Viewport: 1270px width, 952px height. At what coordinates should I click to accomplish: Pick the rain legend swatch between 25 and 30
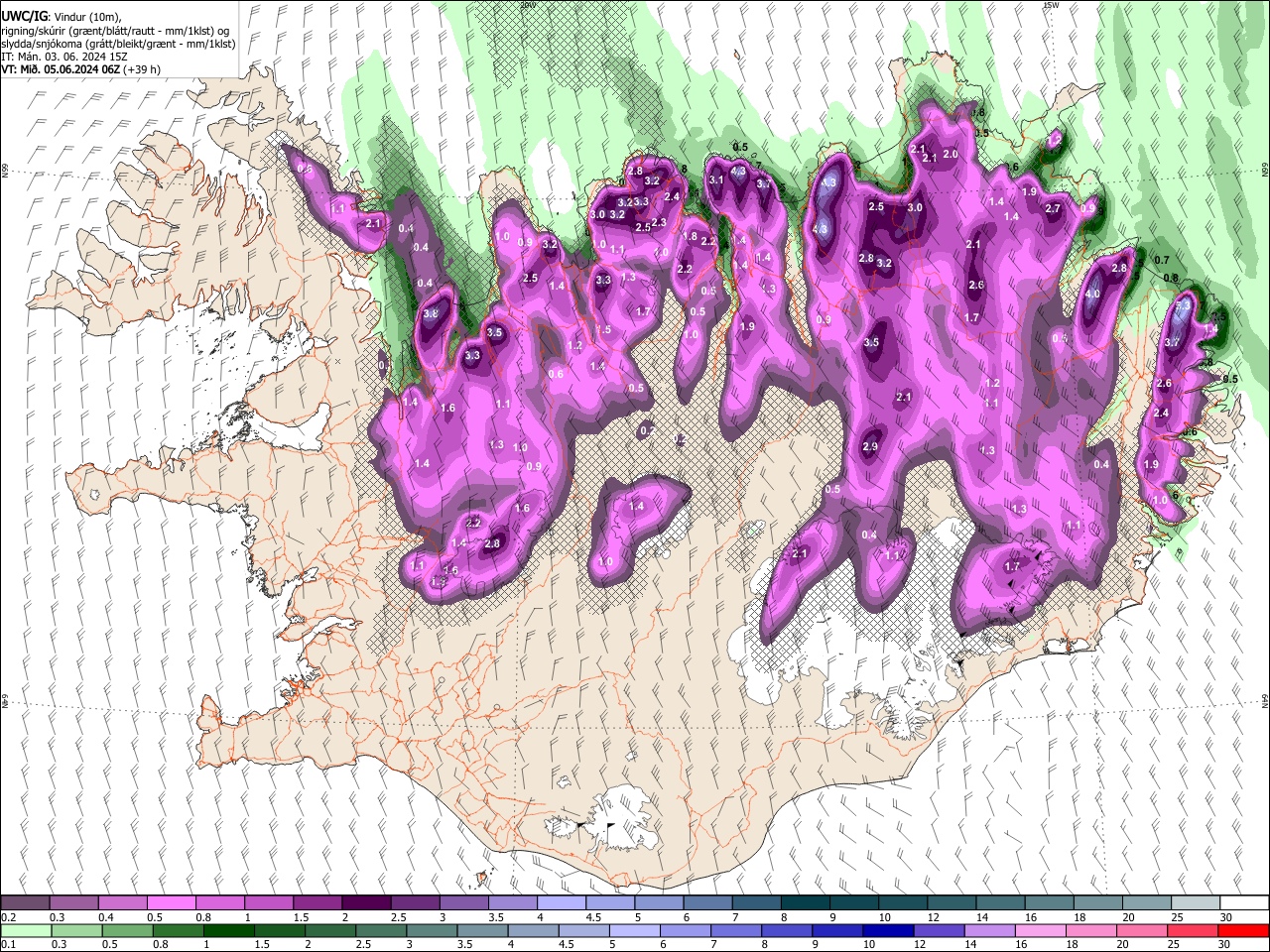pyautogui.click(x=1192, y=931)
